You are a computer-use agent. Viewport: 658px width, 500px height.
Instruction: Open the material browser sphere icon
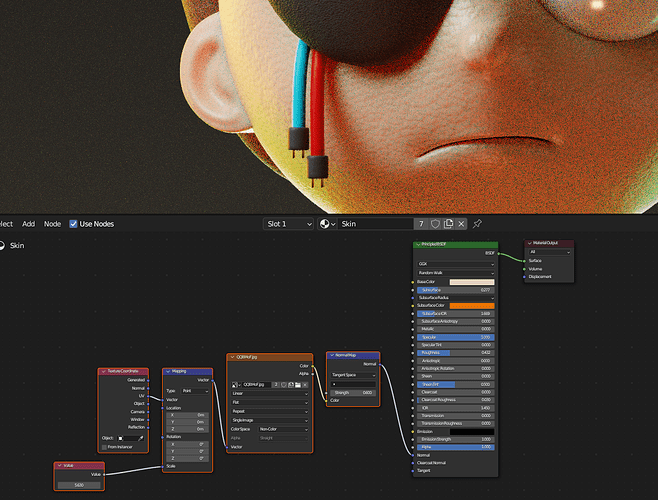327,224
